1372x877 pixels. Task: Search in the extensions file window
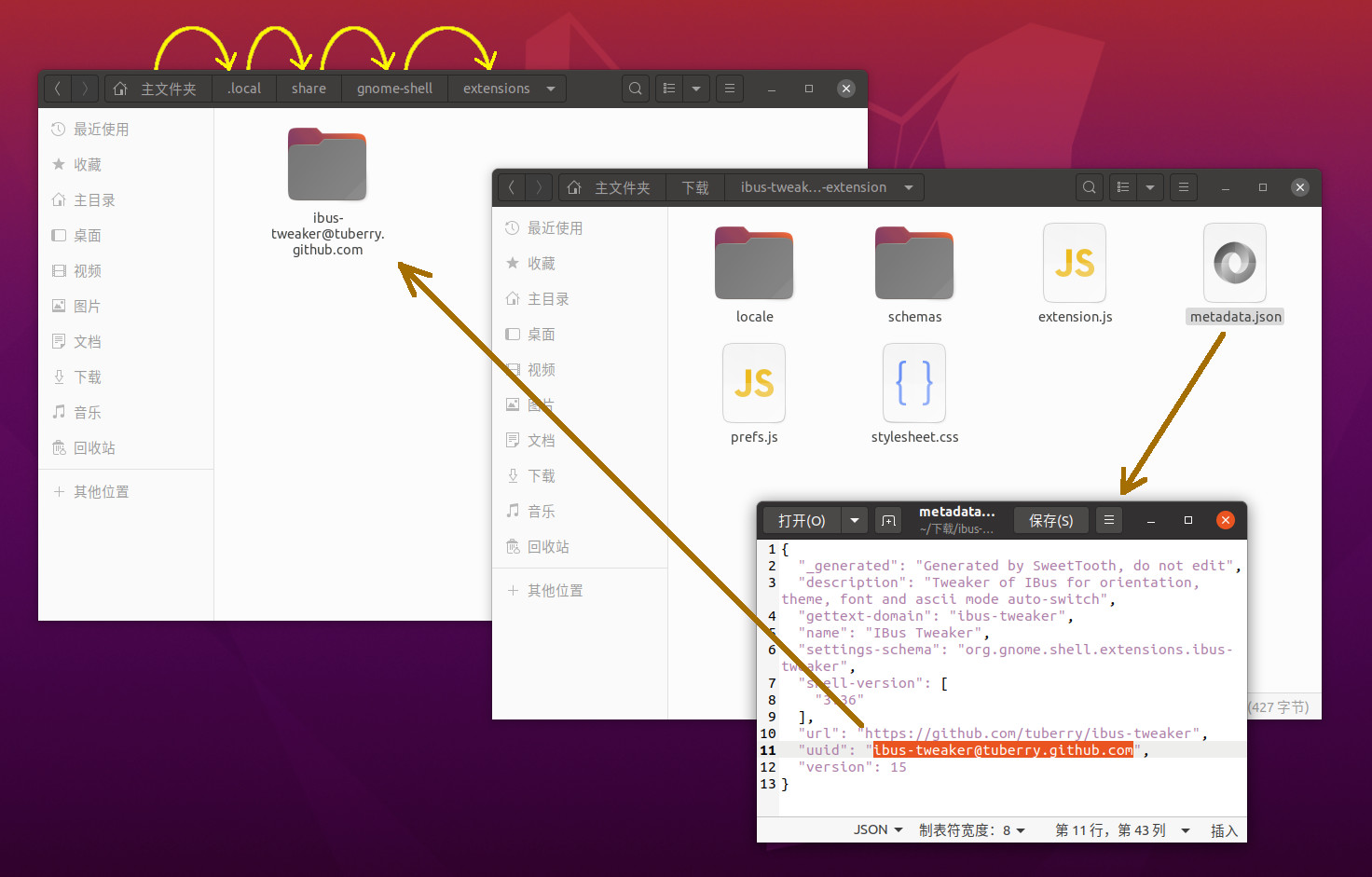click(x=636, y=89)
